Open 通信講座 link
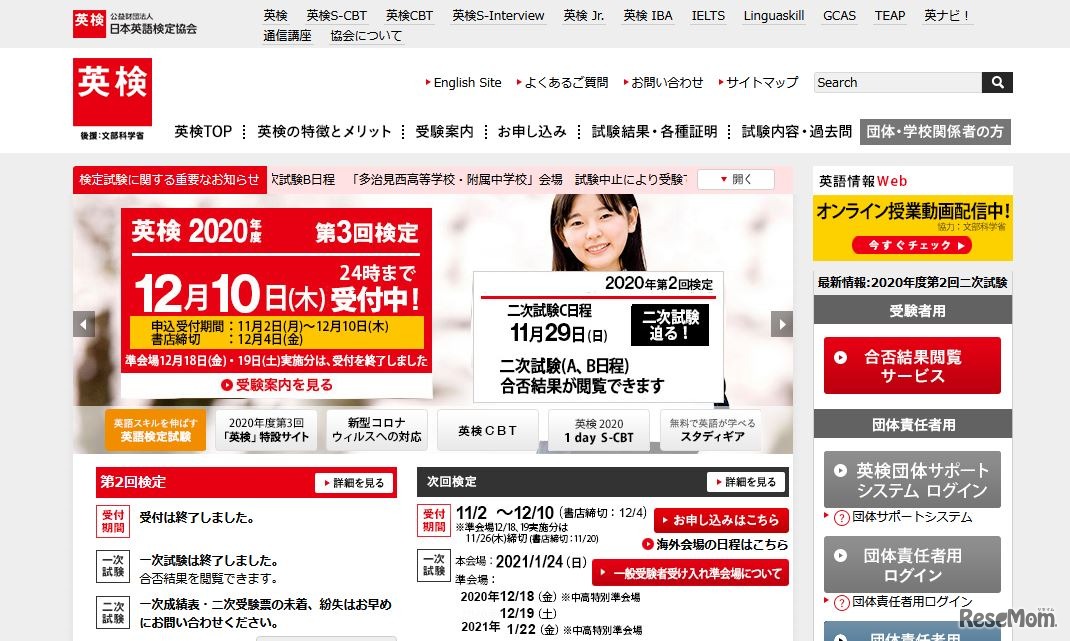This screenshot has width=1070, height=641. [287, 35]
